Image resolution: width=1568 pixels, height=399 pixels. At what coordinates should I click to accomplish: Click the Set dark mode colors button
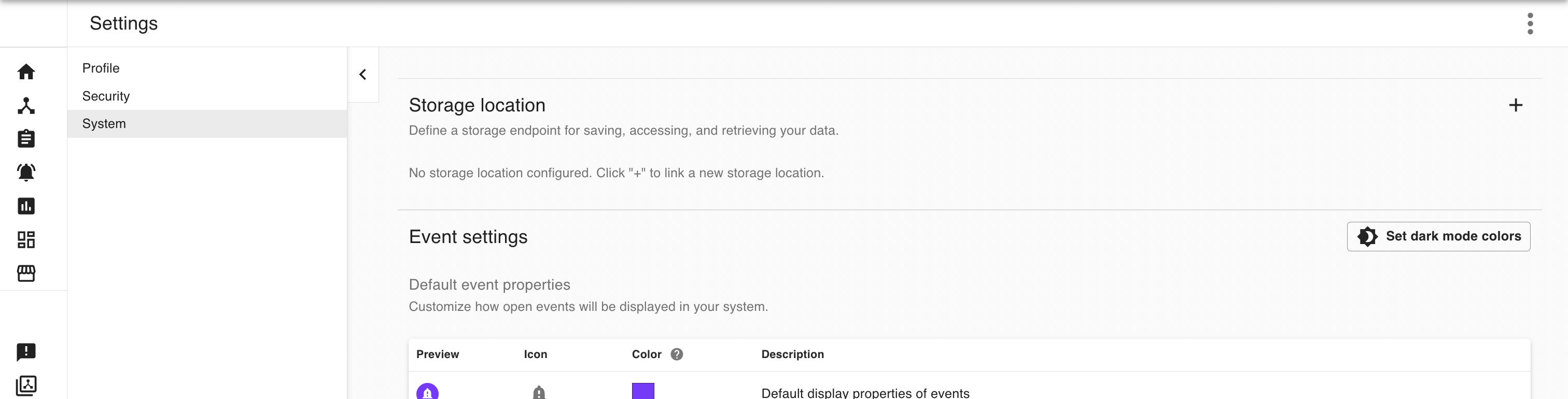pos(1438,237)
